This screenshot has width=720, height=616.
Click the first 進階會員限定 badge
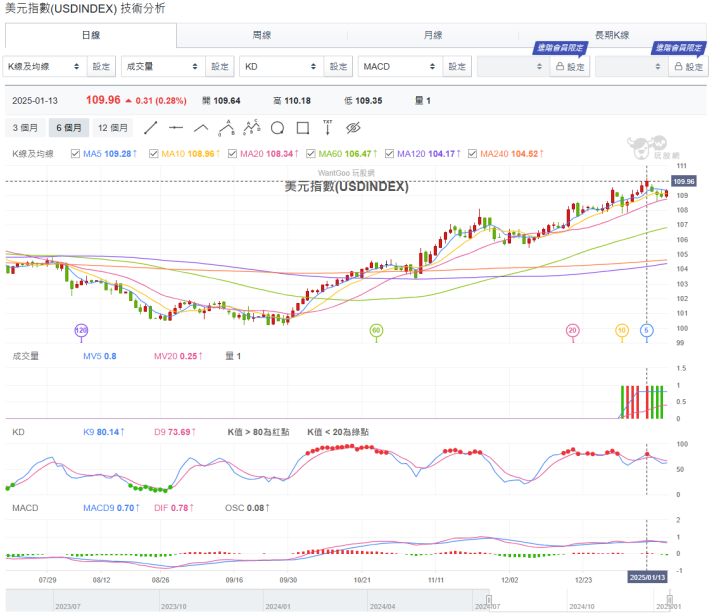click(x=560, y=48)
